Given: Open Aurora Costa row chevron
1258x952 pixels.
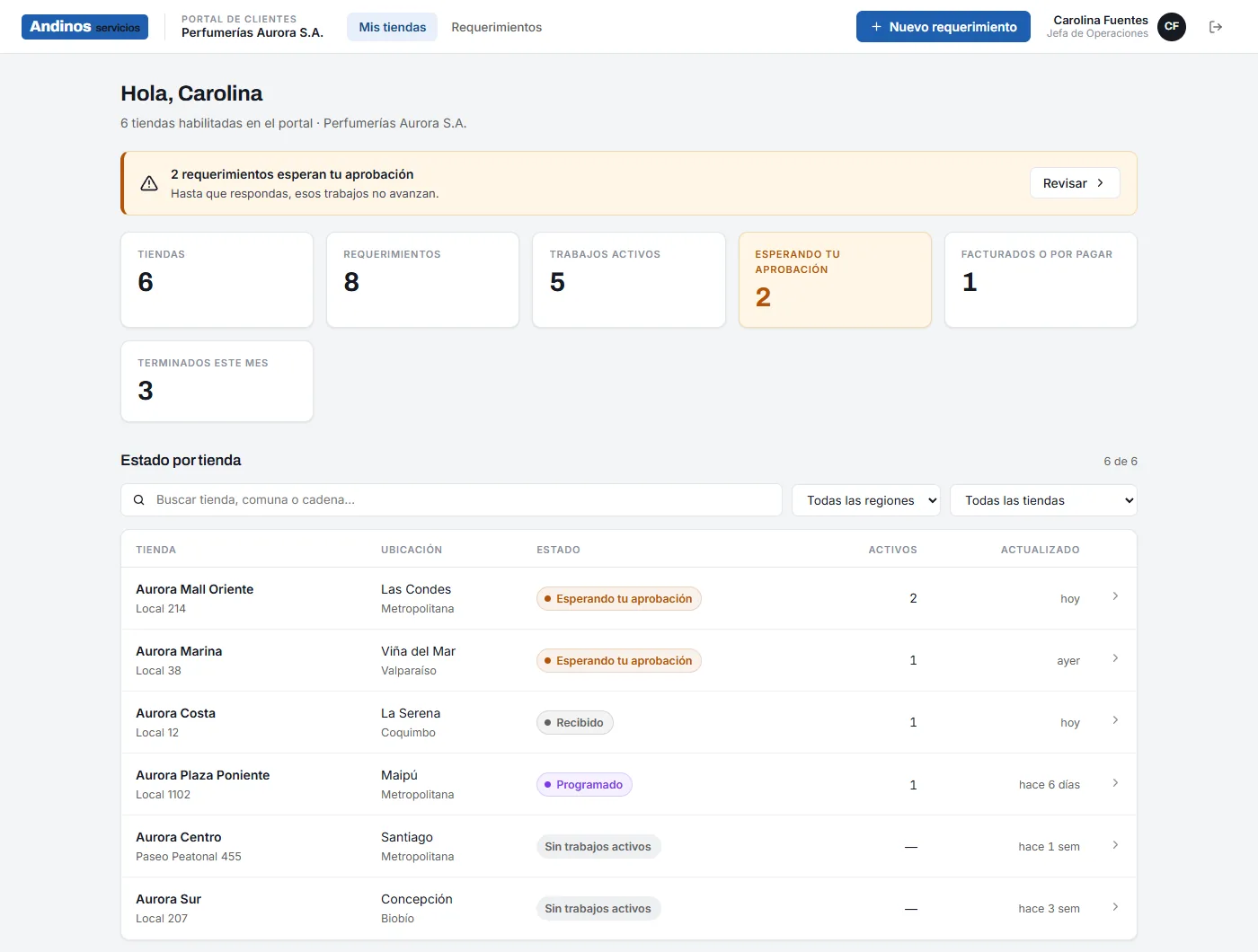Looking at the screenshot, I should [x=1115, y=720].
